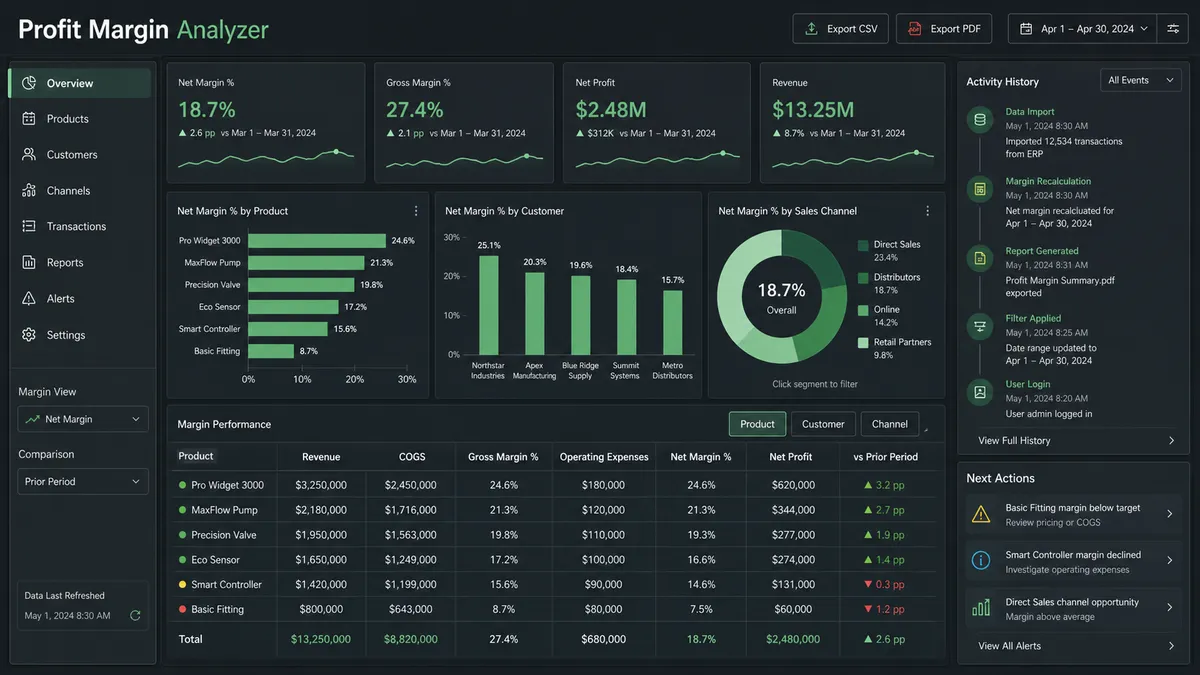Switch to the Customer tab in Margin Performance
This screenshot has height=675, width=1200.
[823, 424]
